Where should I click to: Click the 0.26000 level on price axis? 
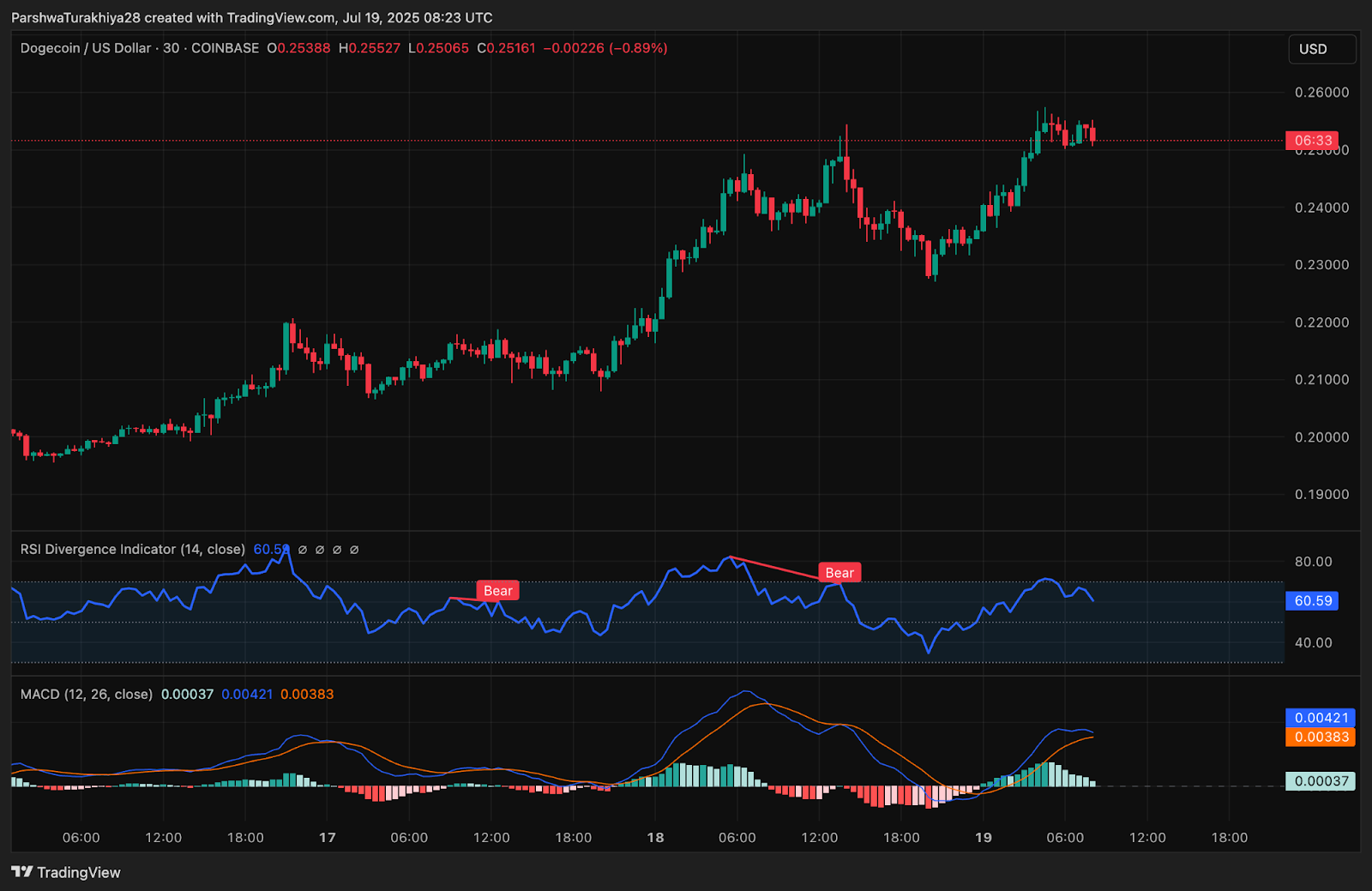[1321, 93]
